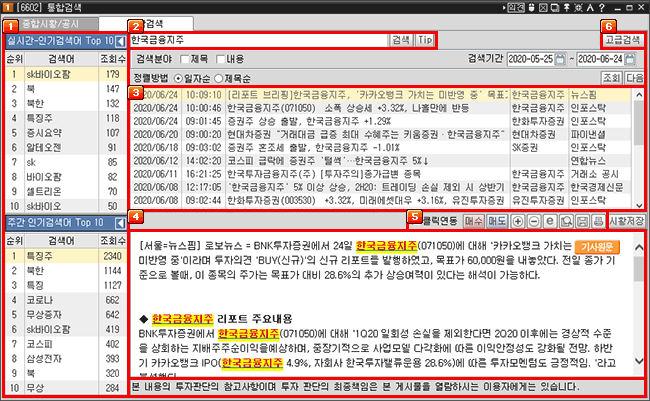Image resolution: width=650 pixels, height=401 pixels.
Task: Zoom out article text with minus icon
Action: tap(534, 221)
